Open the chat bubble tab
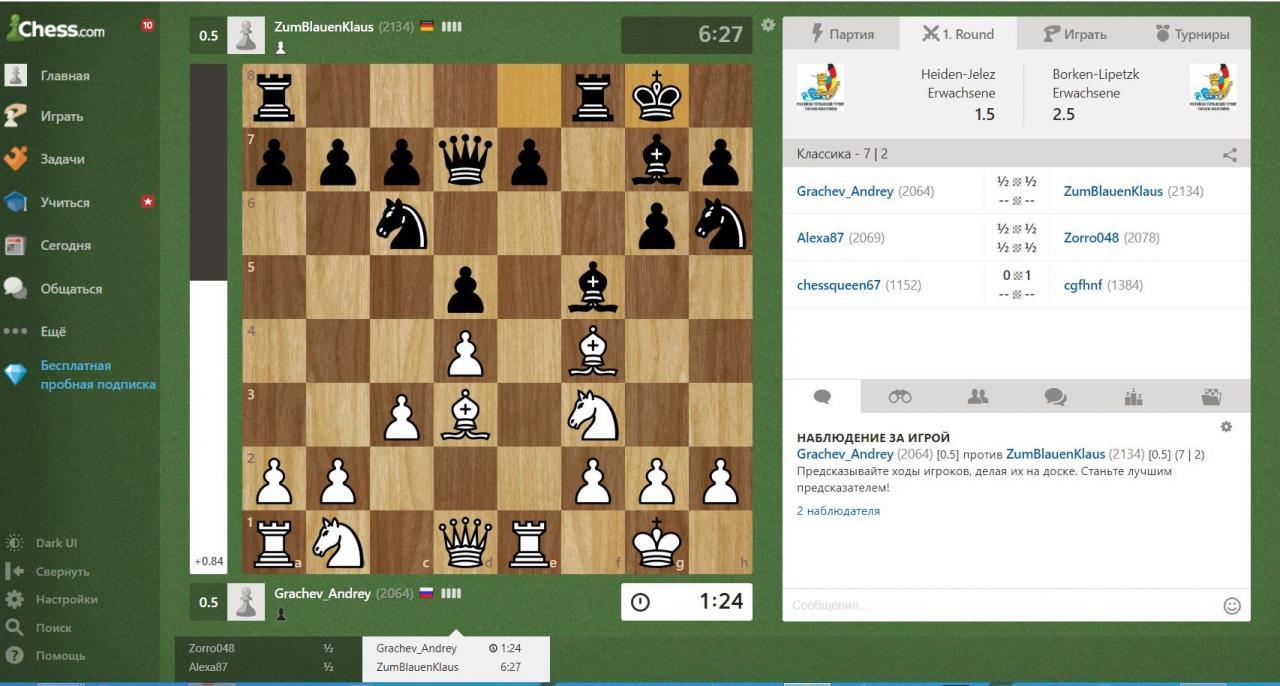1280x686 pixels. [822, 397]
